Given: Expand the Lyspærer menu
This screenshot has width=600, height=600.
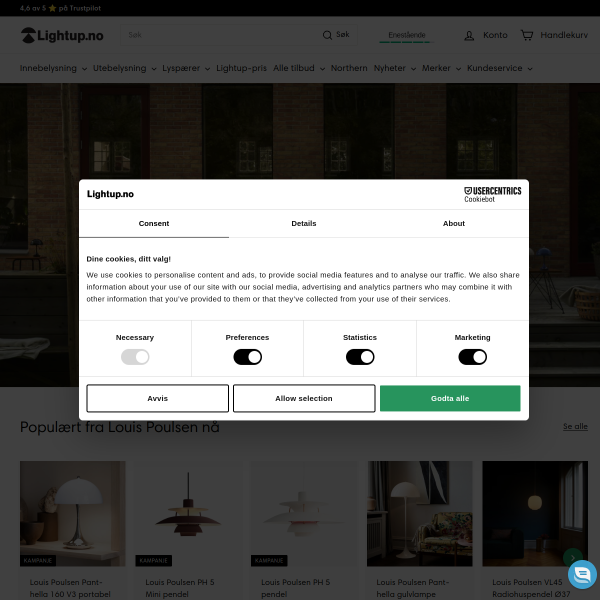Looking at the screenshot, I should (x=186, y=68).
